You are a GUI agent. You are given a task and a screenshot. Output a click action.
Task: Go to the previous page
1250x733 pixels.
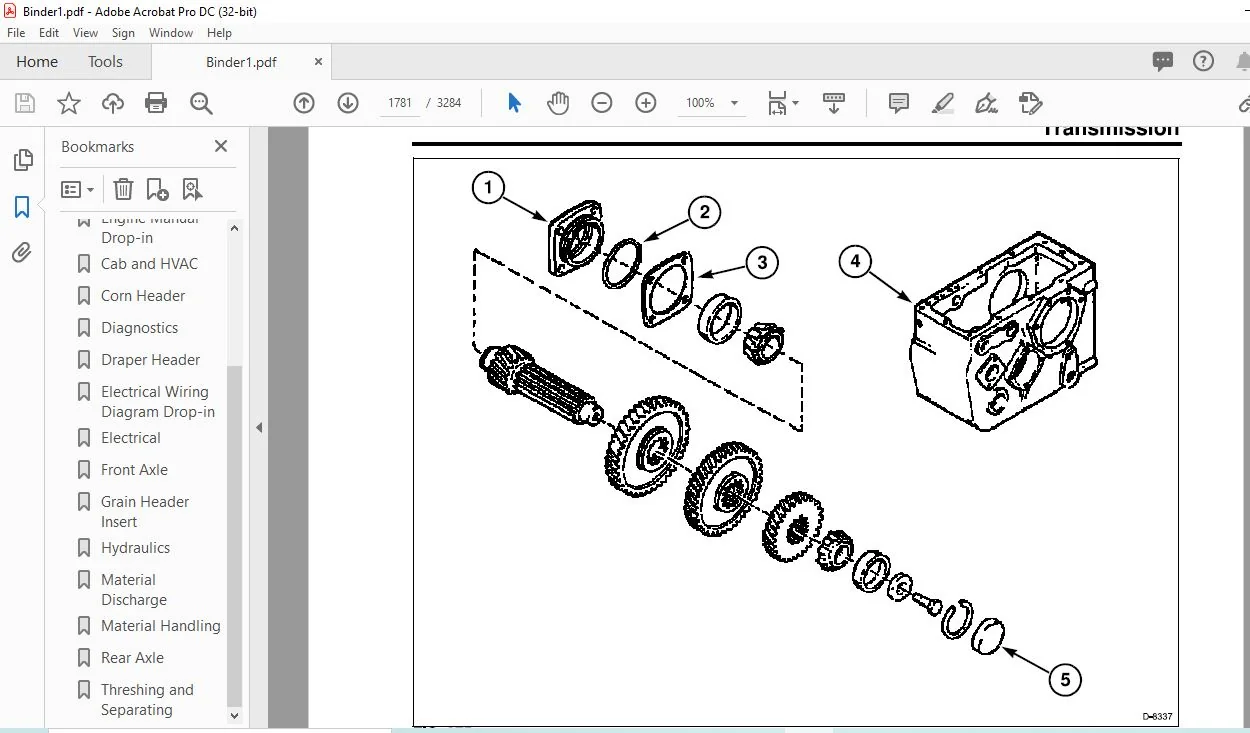click(x=304, y=103)
